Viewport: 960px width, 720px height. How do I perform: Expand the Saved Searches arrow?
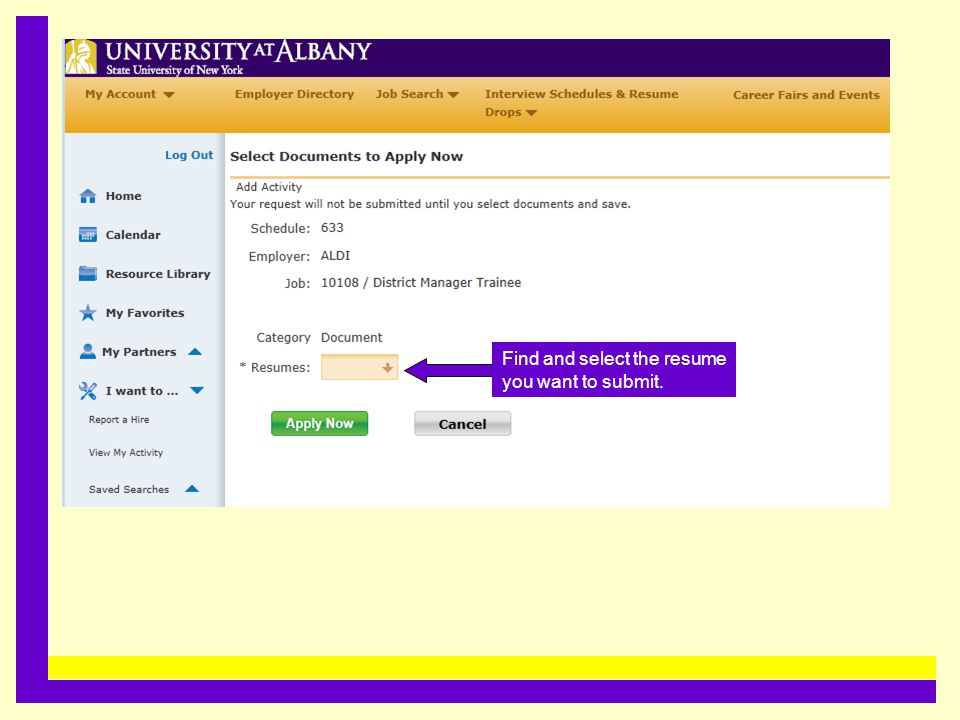click(x=192, y=489)
